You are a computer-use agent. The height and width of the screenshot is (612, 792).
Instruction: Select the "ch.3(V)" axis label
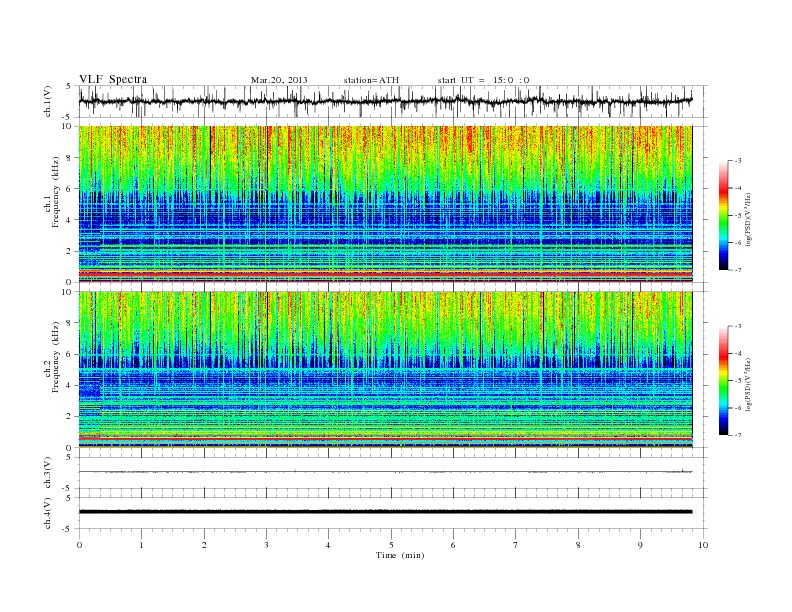(48, 473)
